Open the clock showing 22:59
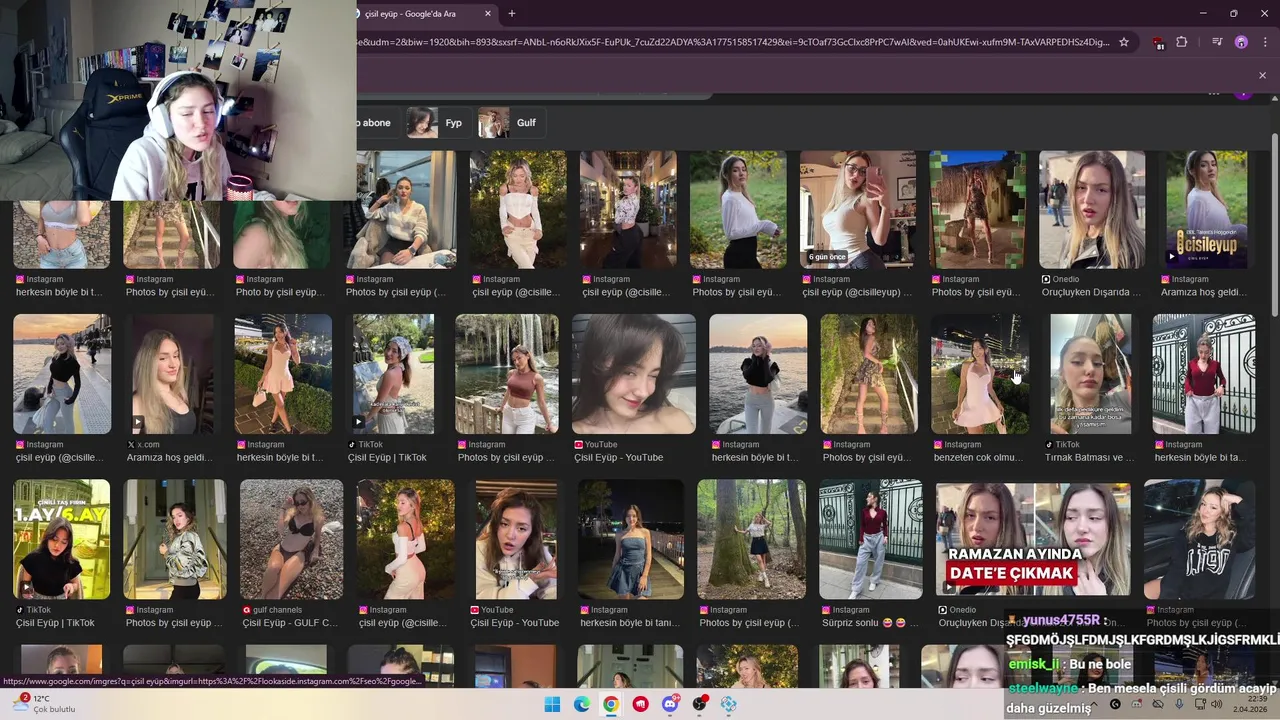The width and height of the screenshot is (1280, 720). [x=1250, y=704]
